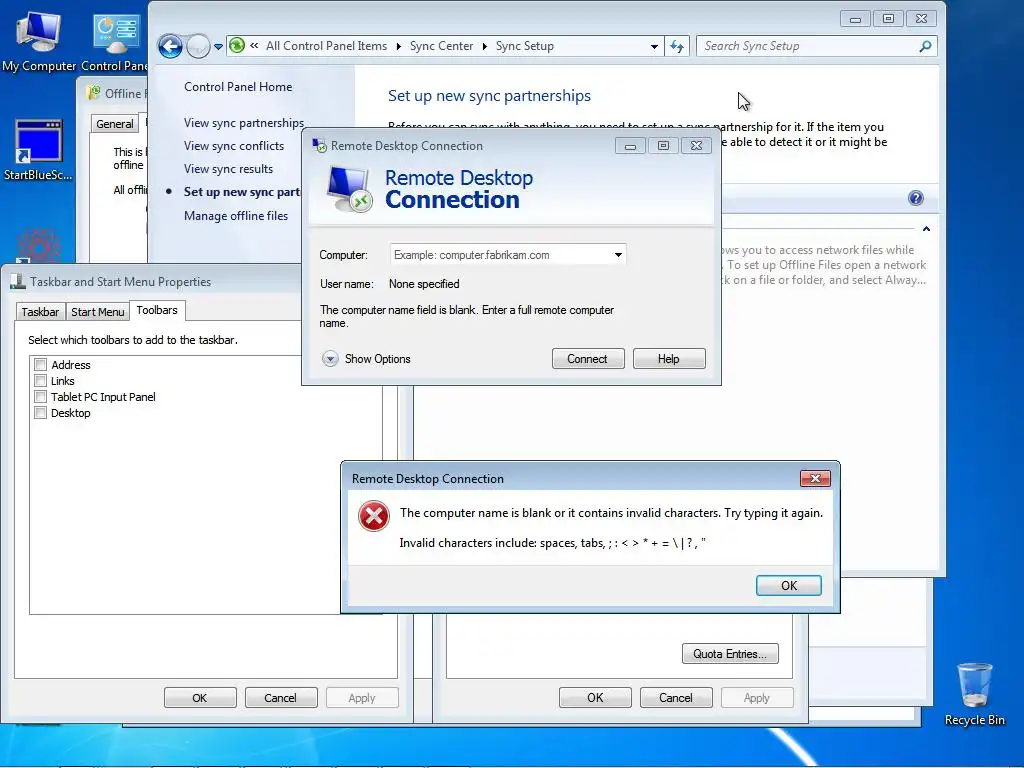The height and width of the screenshot is (768, 1024).
Task: Click 'None specified' user name text
Action: [424, 284]
